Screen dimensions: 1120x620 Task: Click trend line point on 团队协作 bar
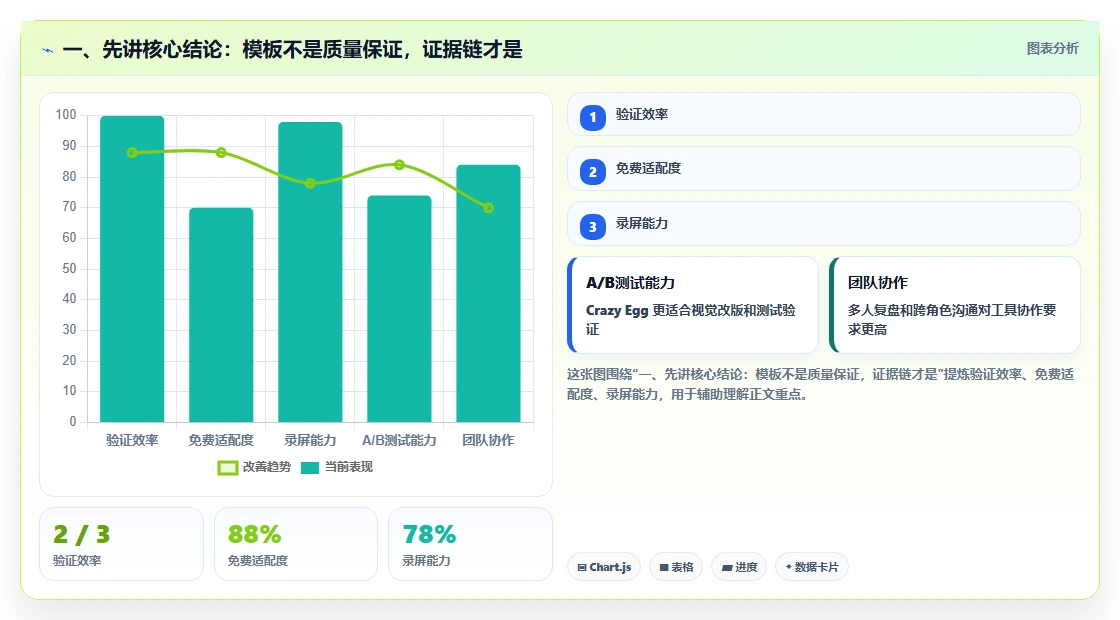488,208
